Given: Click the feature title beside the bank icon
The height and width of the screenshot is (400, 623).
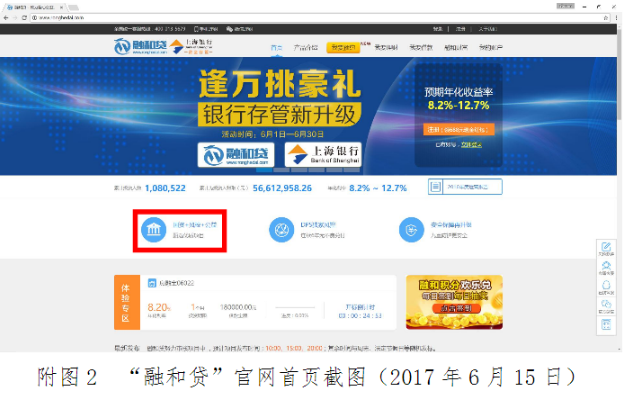Looking at the screenshot, I should pos(195,225).
